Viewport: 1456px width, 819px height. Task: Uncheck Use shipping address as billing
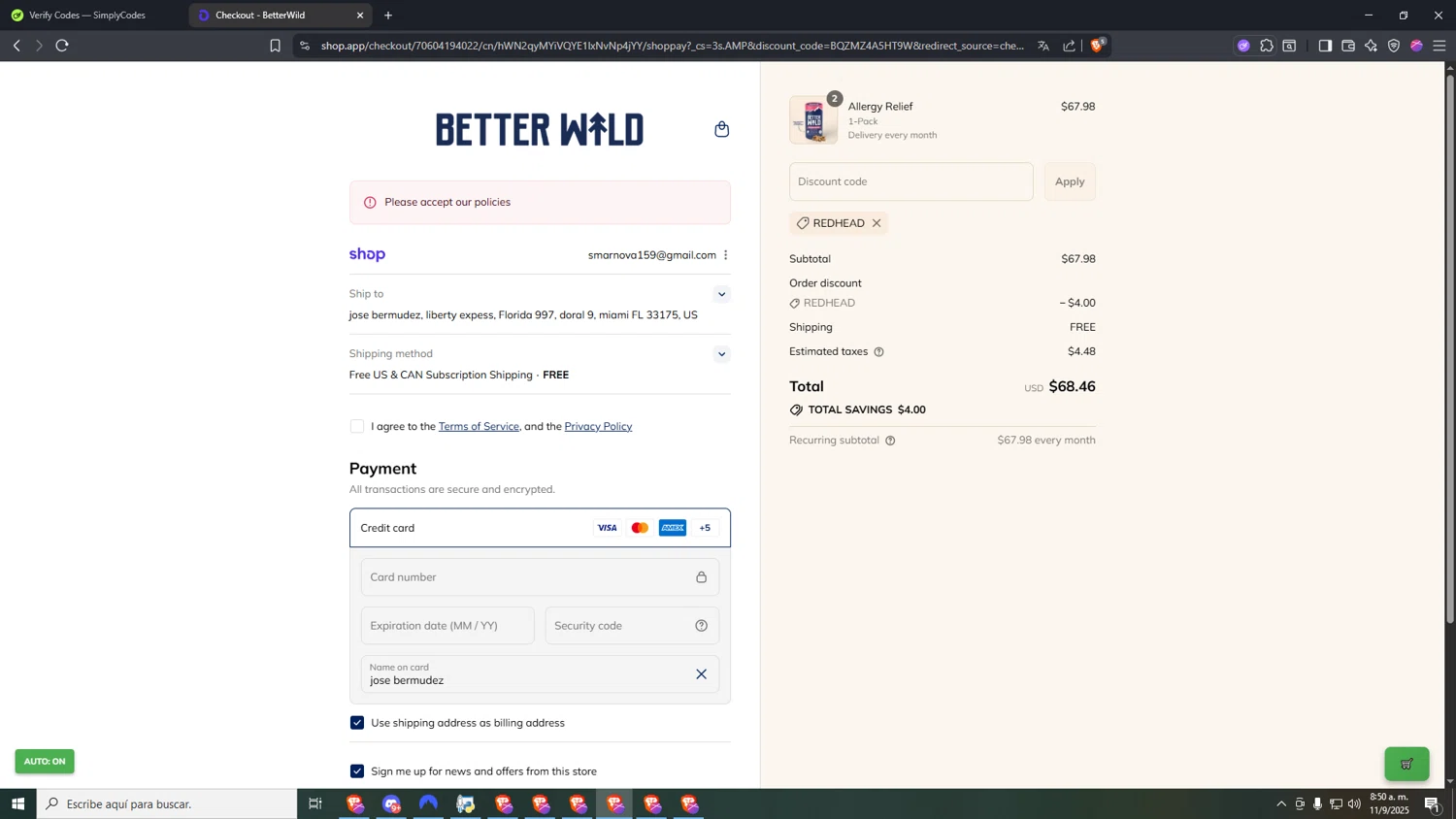(x=357, y=723)
